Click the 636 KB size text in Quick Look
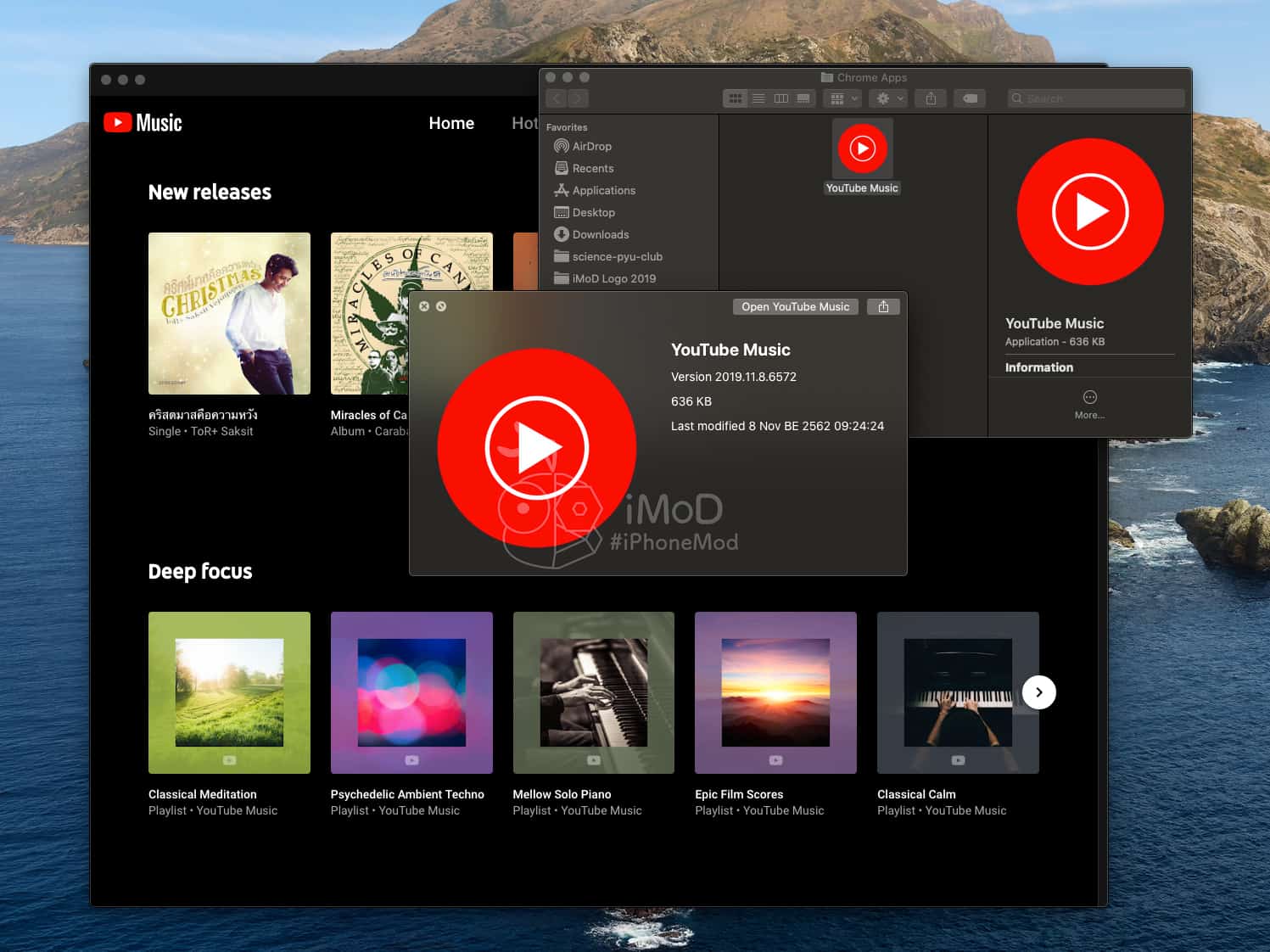1270x952 pixels. point(691,401)
